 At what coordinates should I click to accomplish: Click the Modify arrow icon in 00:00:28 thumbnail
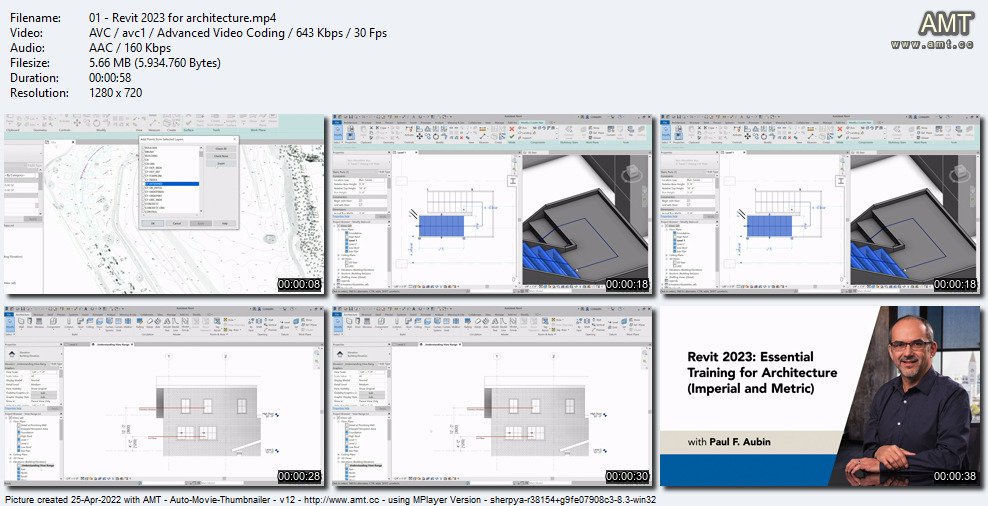point(10,323)
